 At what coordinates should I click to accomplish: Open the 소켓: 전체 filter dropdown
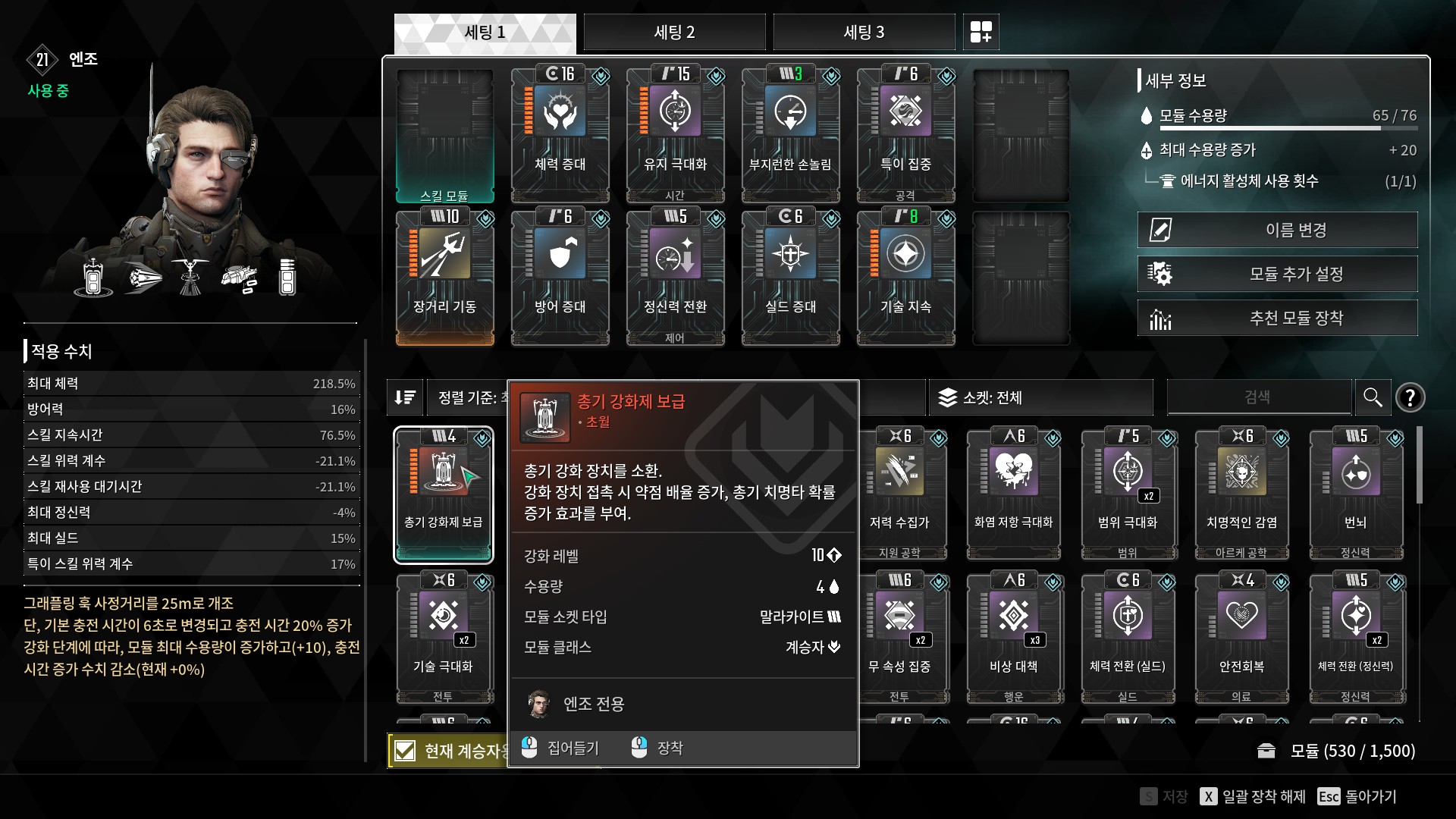[x=1040, y=397]
